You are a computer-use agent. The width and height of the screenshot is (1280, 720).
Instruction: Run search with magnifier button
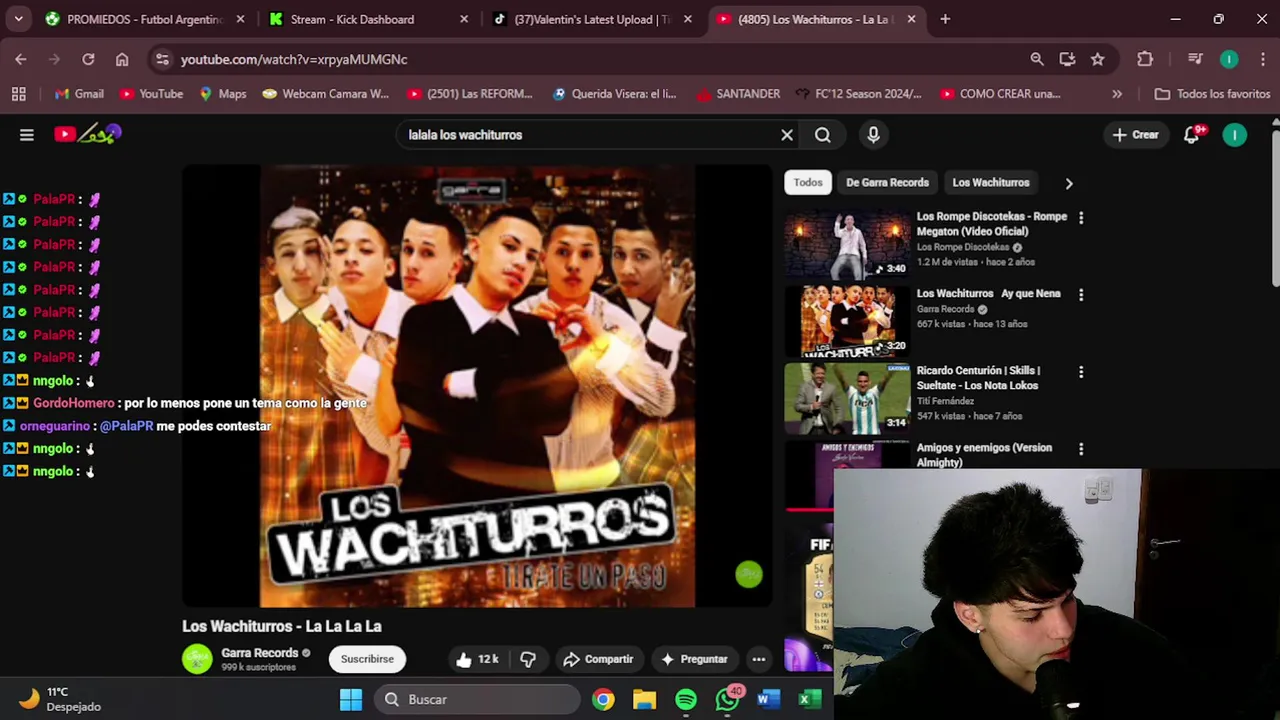(823, 135)
